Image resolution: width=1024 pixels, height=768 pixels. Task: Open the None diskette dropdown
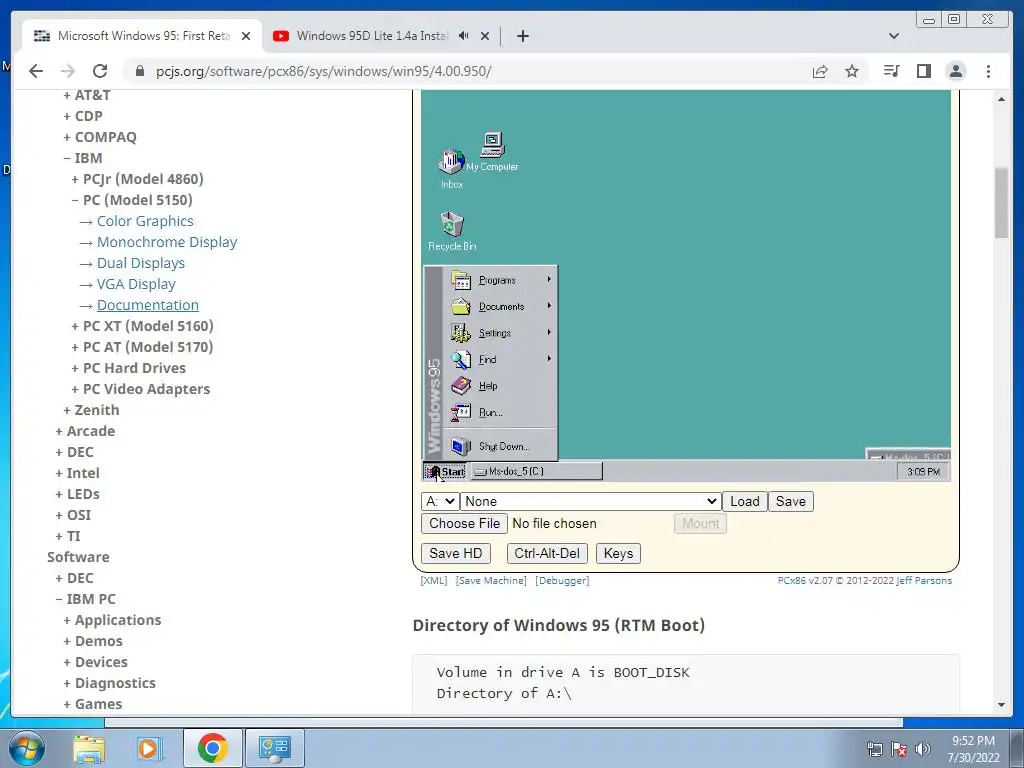(590, 502)
